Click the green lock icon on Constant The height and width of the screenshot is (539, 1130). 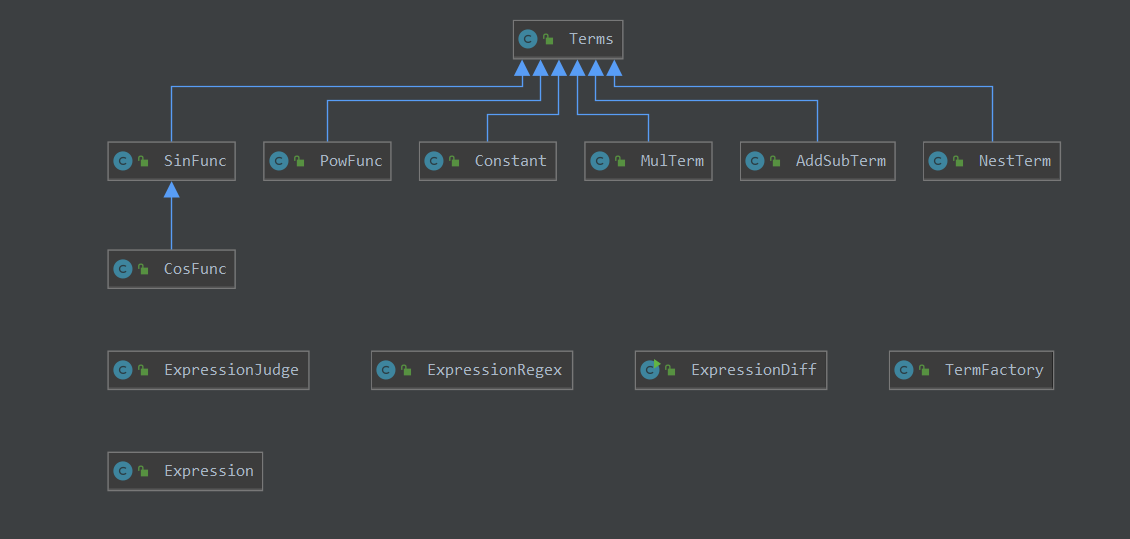455,161
